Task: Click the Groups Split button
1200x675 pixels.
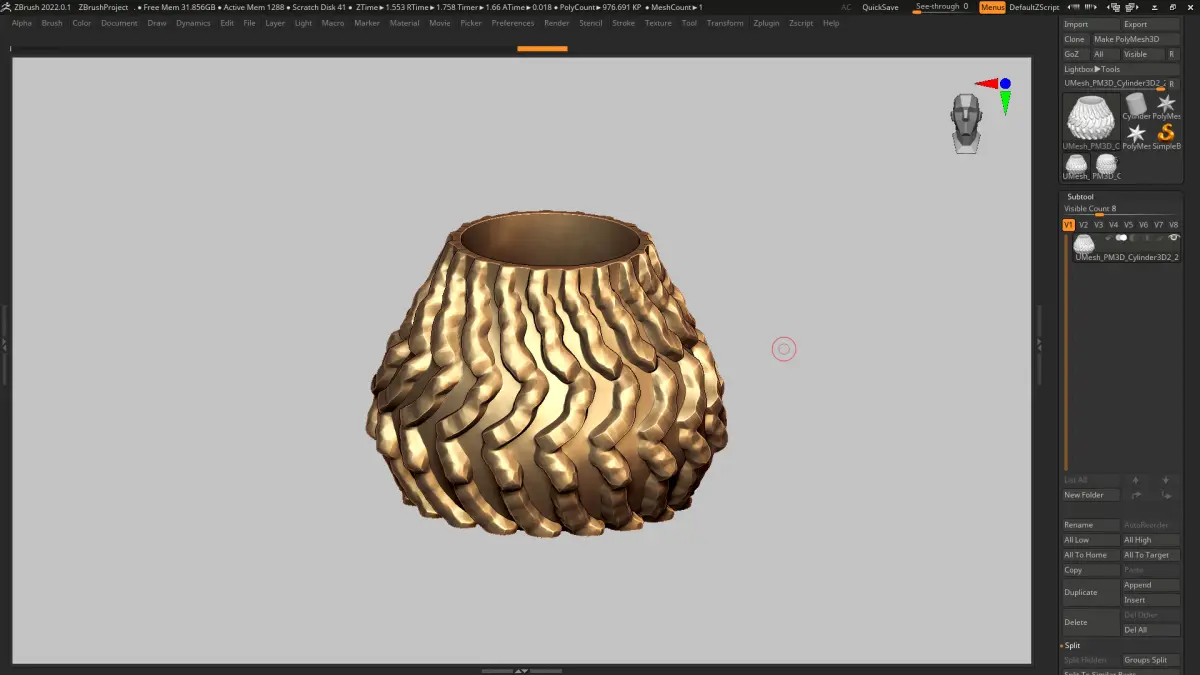Action: click(1151, 660)
